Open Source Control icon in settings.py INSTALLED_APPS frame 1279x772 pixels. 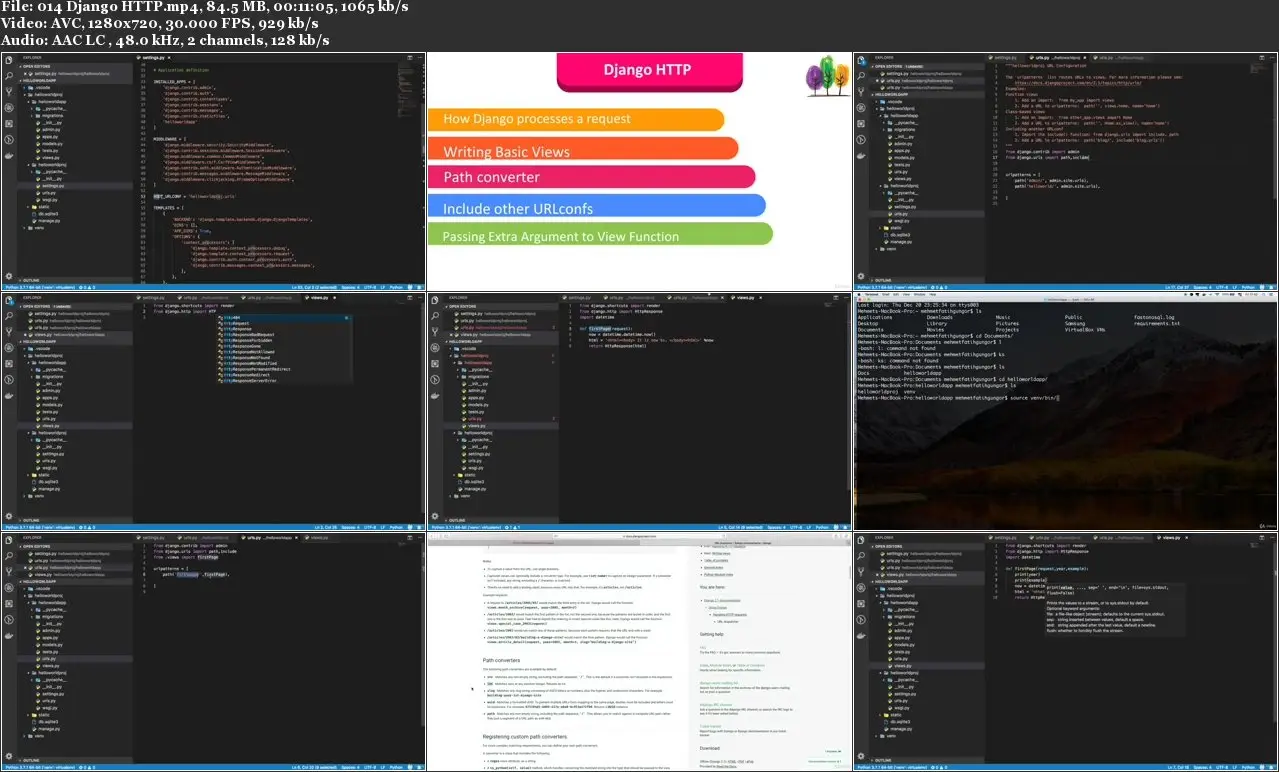coord(9,91)
